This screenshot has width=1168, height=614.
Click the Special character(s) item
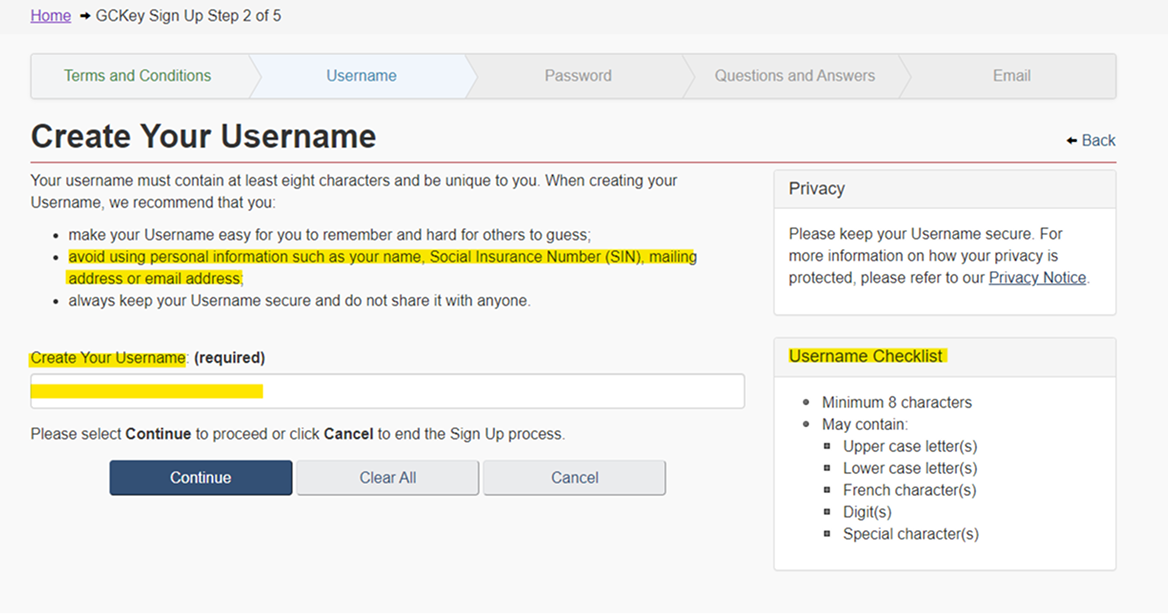[911, 534]
